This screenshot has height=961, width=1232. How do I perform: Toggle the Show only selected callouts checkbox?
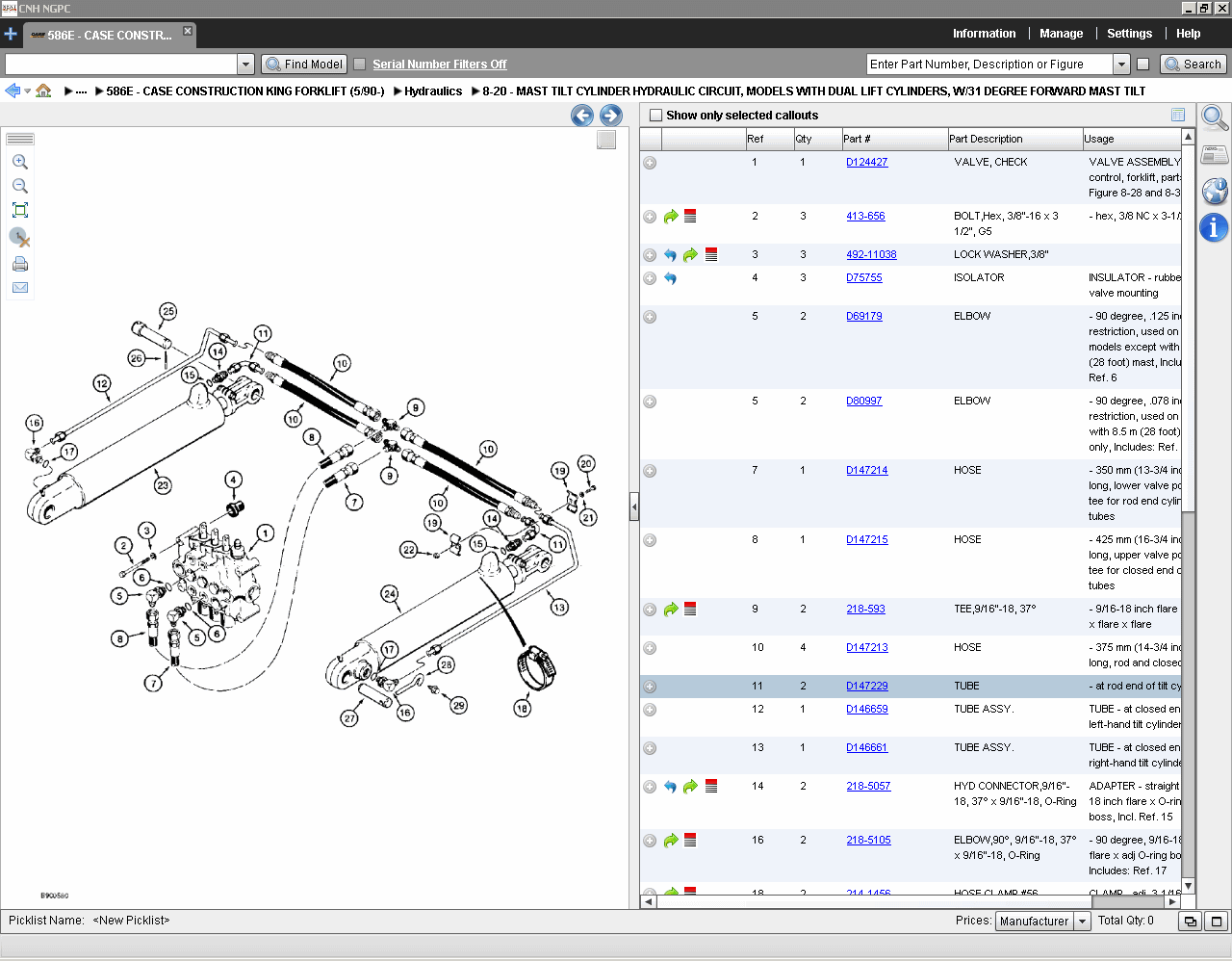point(655,114)
